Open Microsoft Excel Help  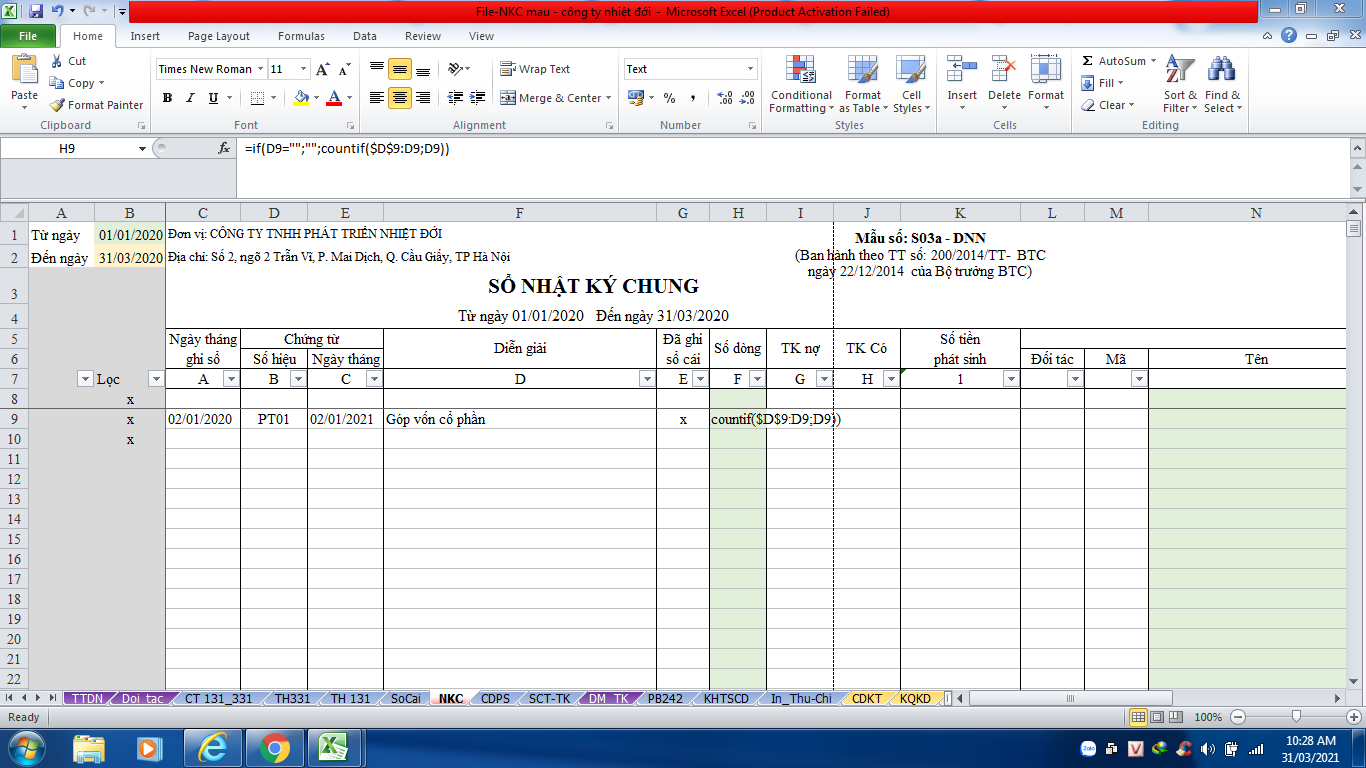1290,36
